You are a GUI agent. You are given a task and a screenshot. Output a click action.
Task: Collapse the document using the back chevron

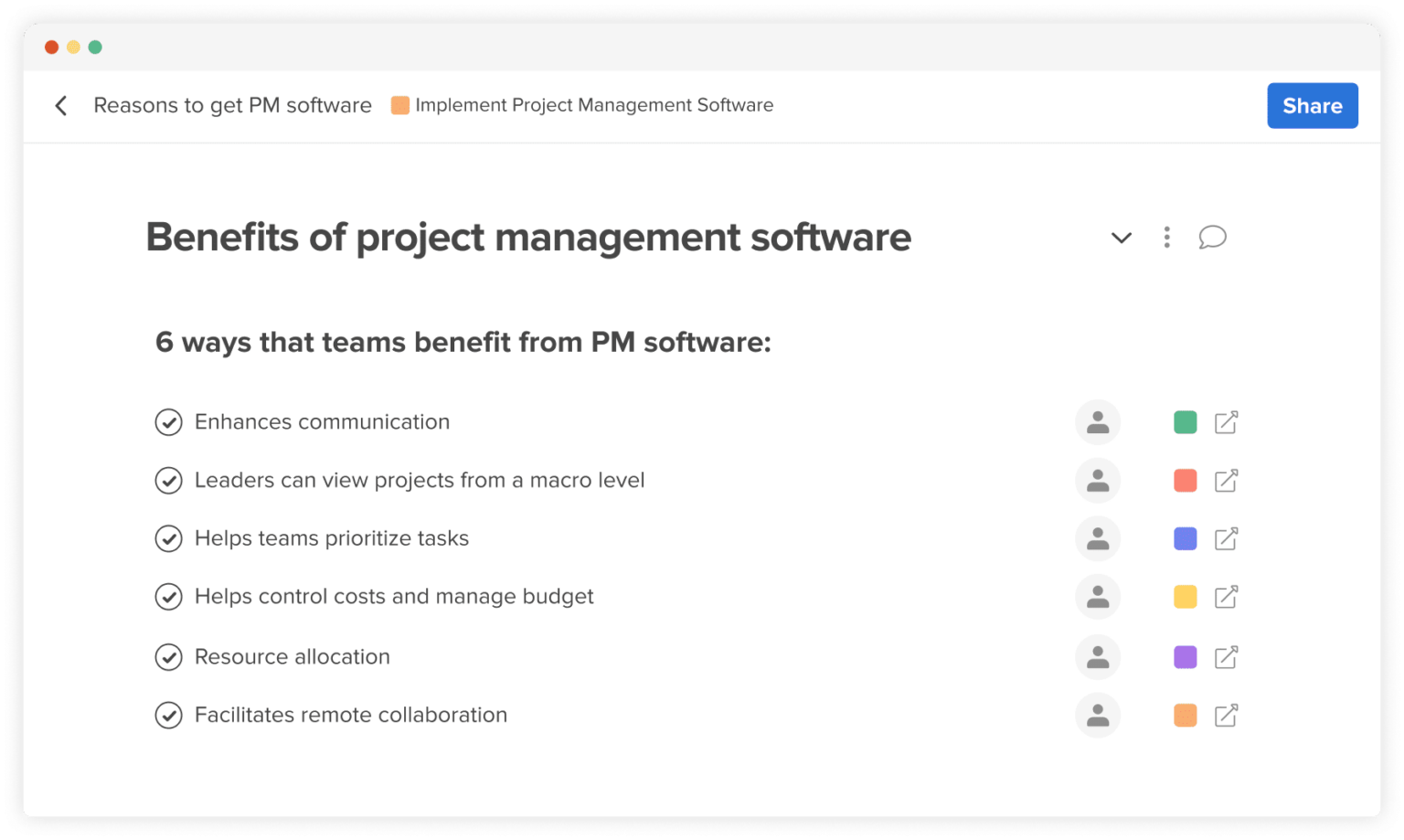61,105
